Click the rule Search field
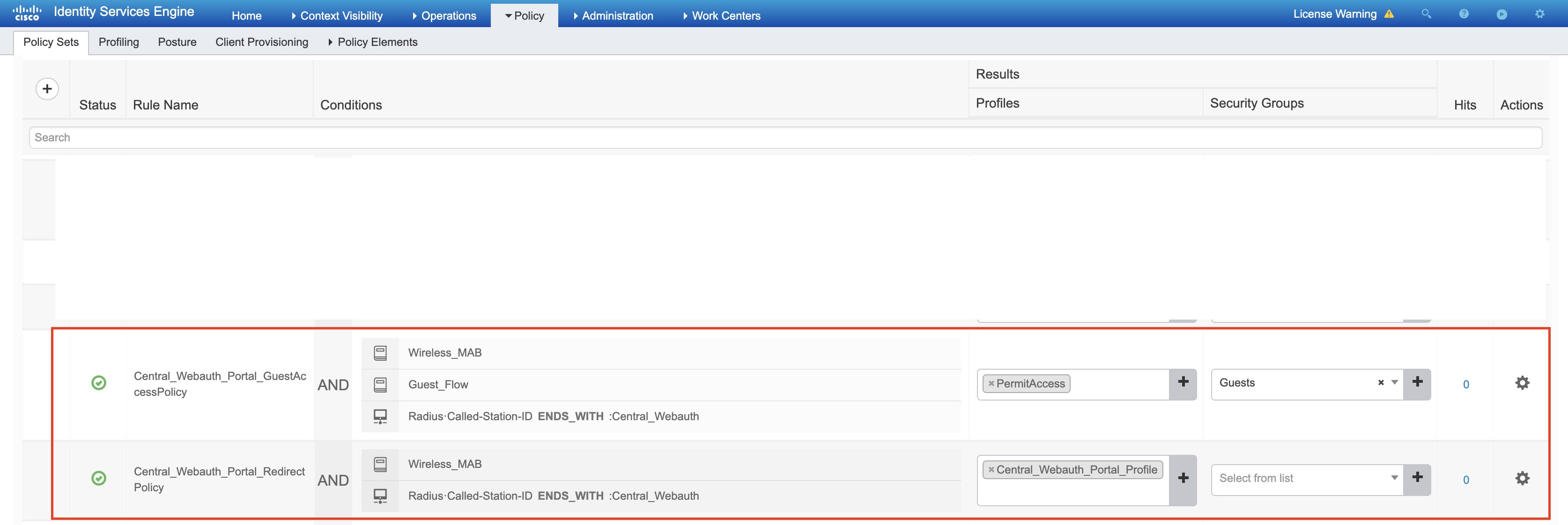The width and height of the screenshot is (1568, 525). (785, 138)
